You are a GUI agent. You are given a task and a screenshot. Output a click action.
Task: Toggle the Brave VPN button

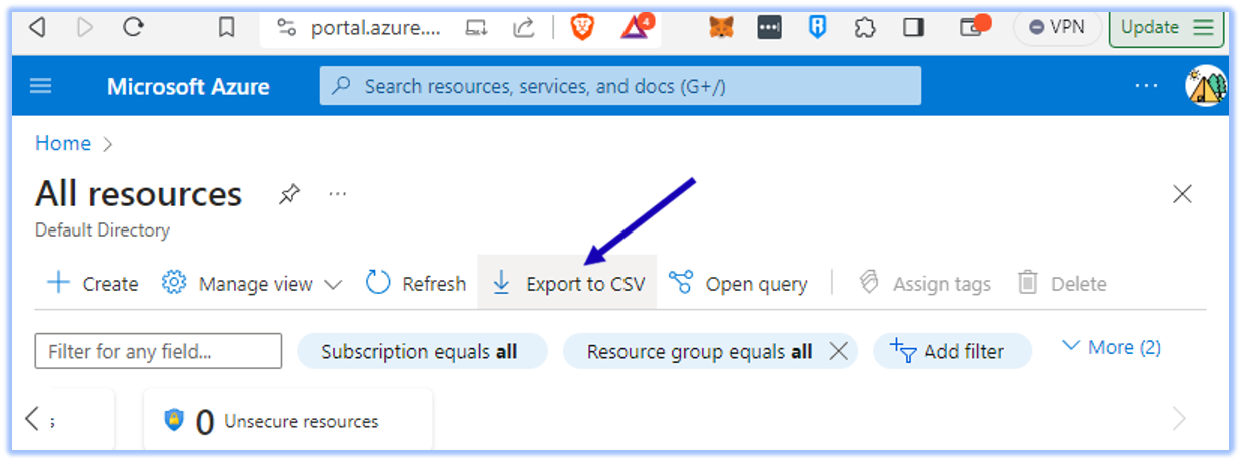pyautogui.click(x=1057, y=27)
